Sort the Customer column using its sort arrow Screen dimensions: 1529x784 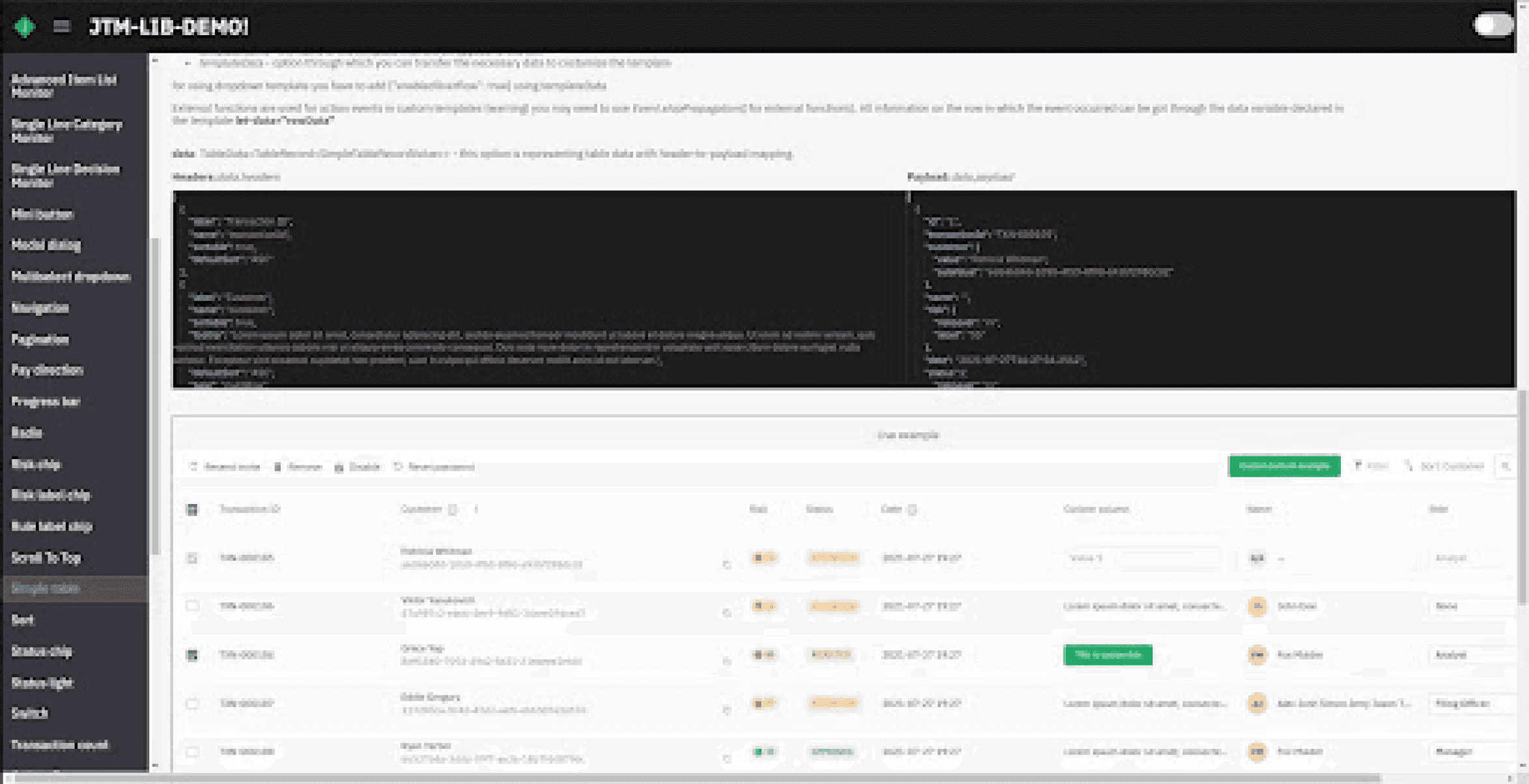pyautogui.click(x=476, y=509)
